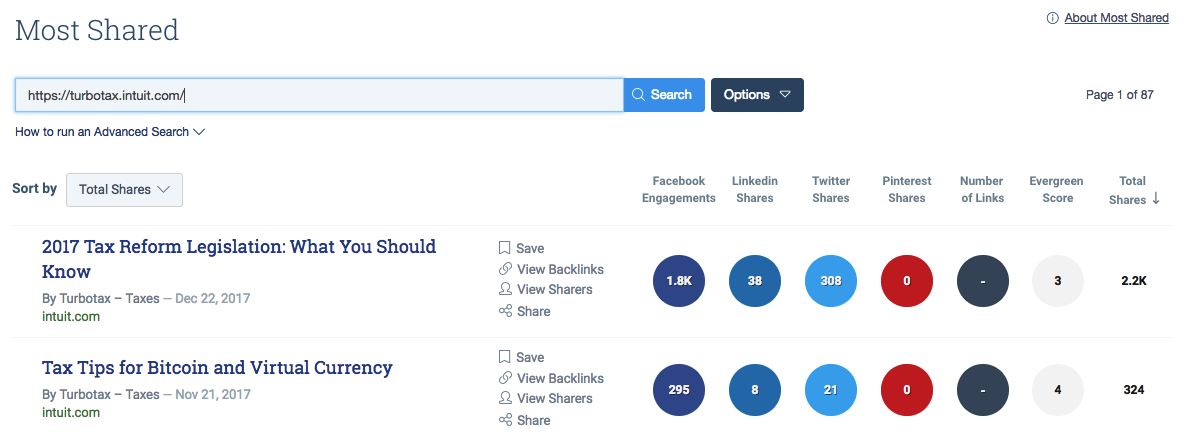The width and height of the screenshot is (1187, 437).
Task: Expand the Options dropdown menu
Action: [757, 95]
